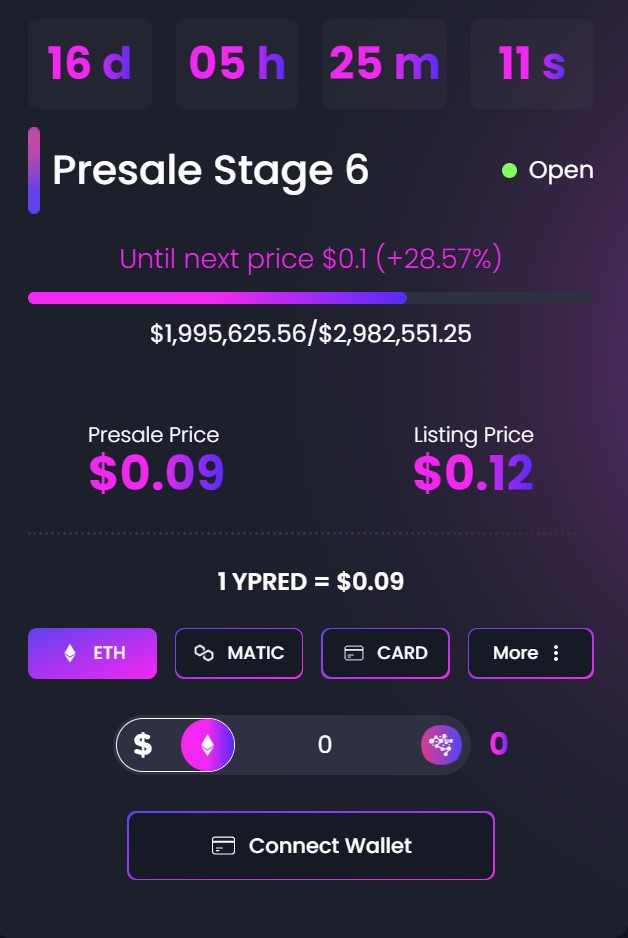Image resolution: width=628 pixels, height=938 pixels.
Task: Click the $0.12 Listing Price value
Action: point(473,473)
